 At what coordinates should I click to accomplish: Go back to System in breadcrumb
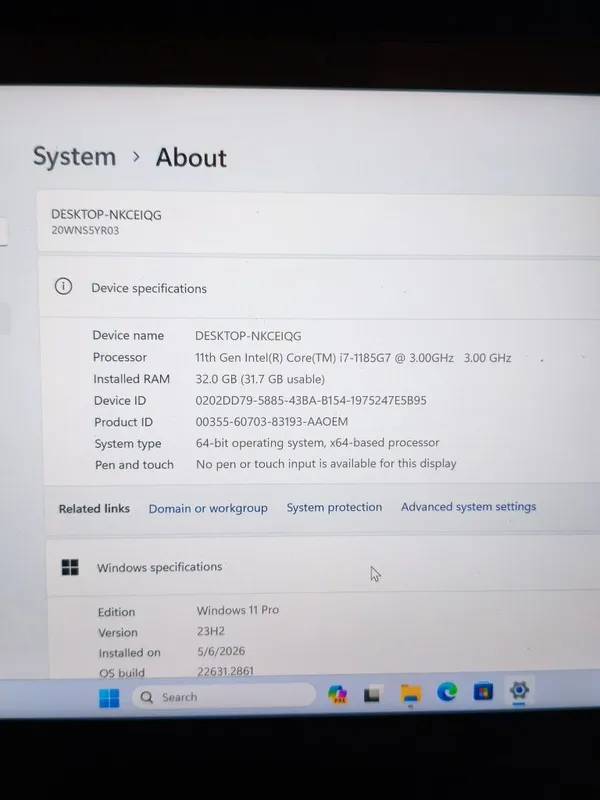[74, 156]
